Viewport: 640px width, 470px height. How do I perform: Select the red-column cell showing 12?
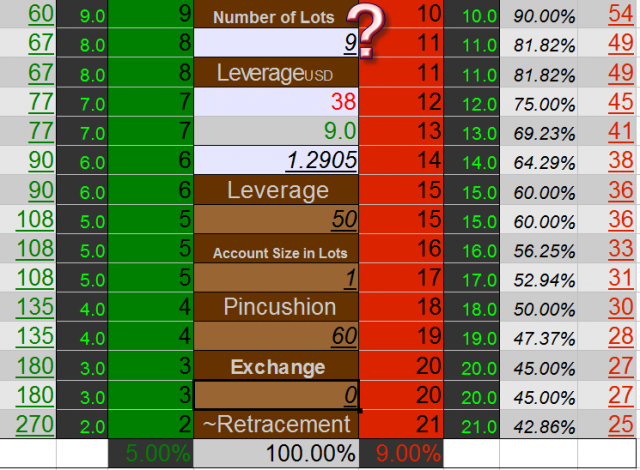click(x=401, y=102)
